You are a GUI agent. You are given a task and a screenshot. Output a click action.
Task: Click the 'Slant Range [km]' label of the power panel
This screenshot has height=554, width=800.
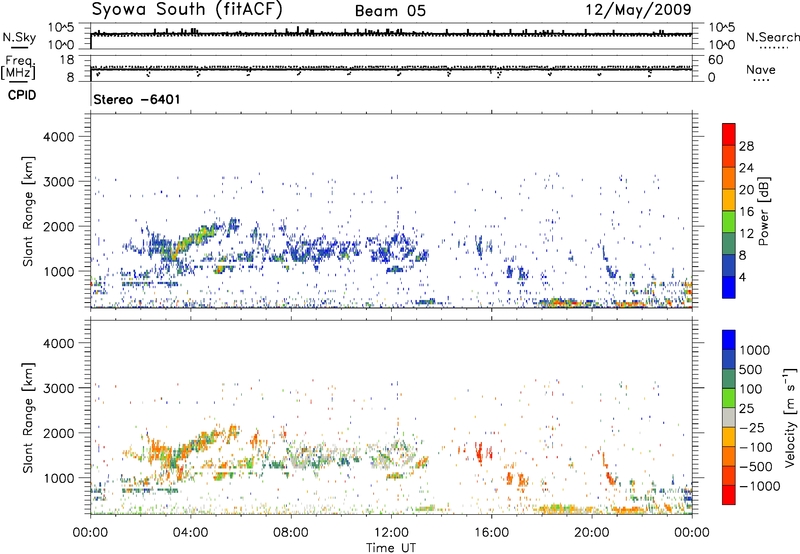tap(28, 211)
